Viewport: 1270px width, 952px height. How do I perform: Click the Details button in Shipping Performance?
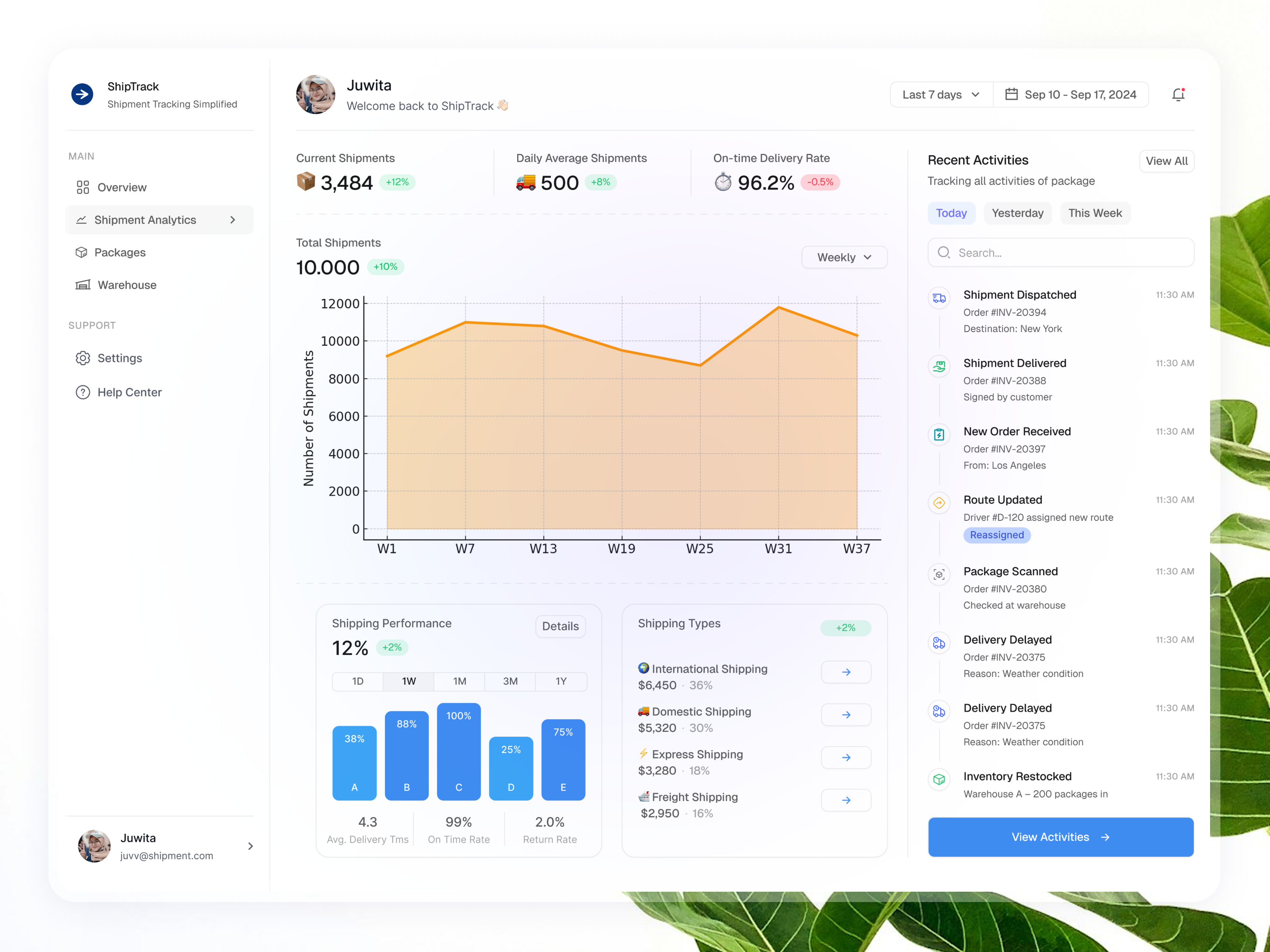coord(560,626)
